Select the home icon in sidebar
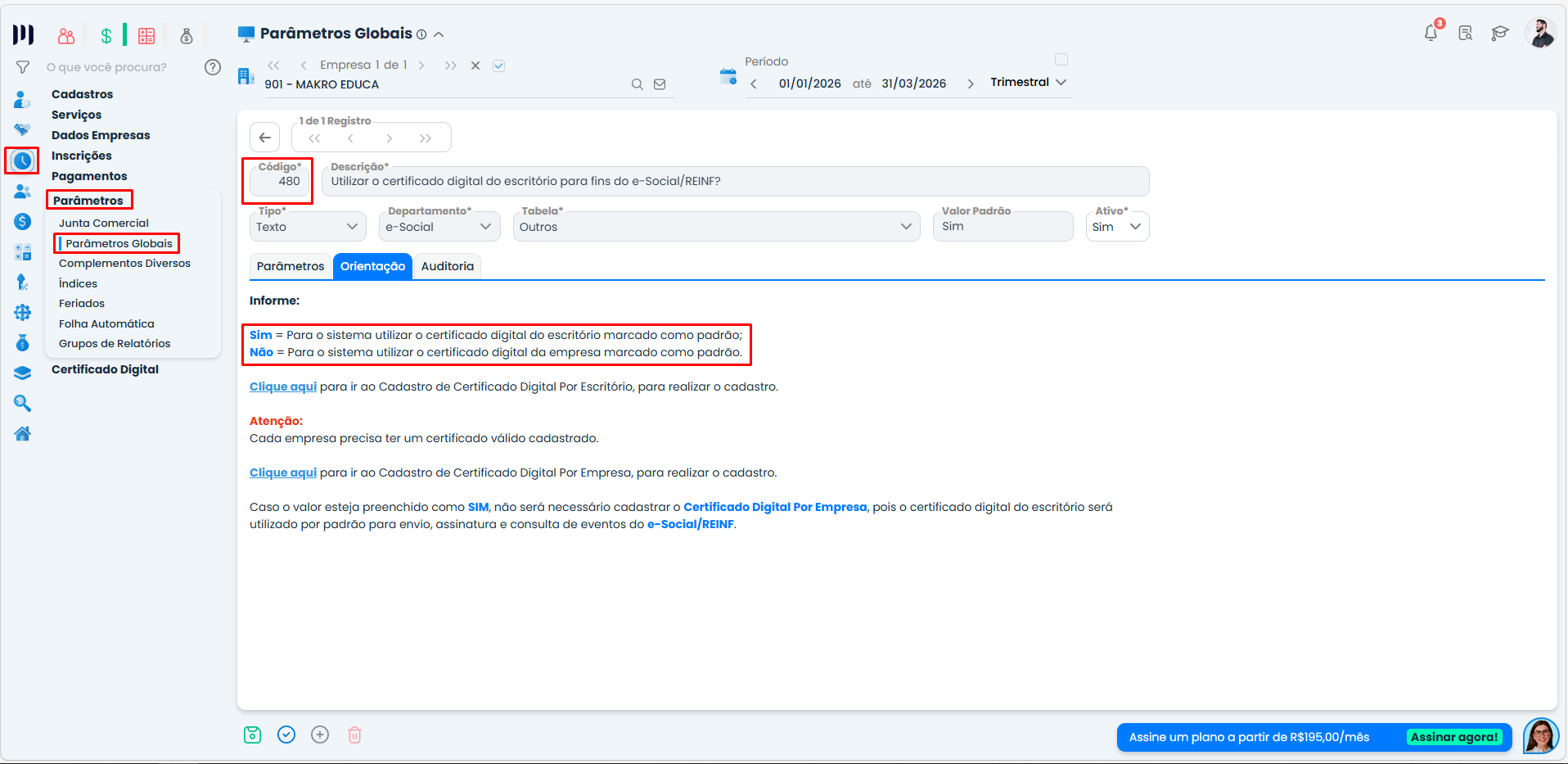The image size is (1568, 764). 22,433
